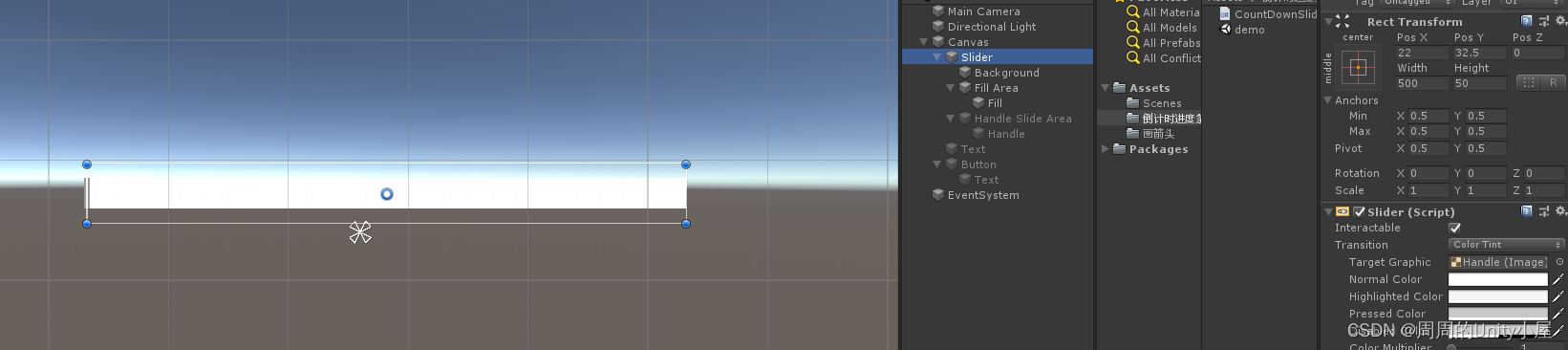
Task: Open the Scenes folder
Action: pyautogui.click(x=1154, y=103)
